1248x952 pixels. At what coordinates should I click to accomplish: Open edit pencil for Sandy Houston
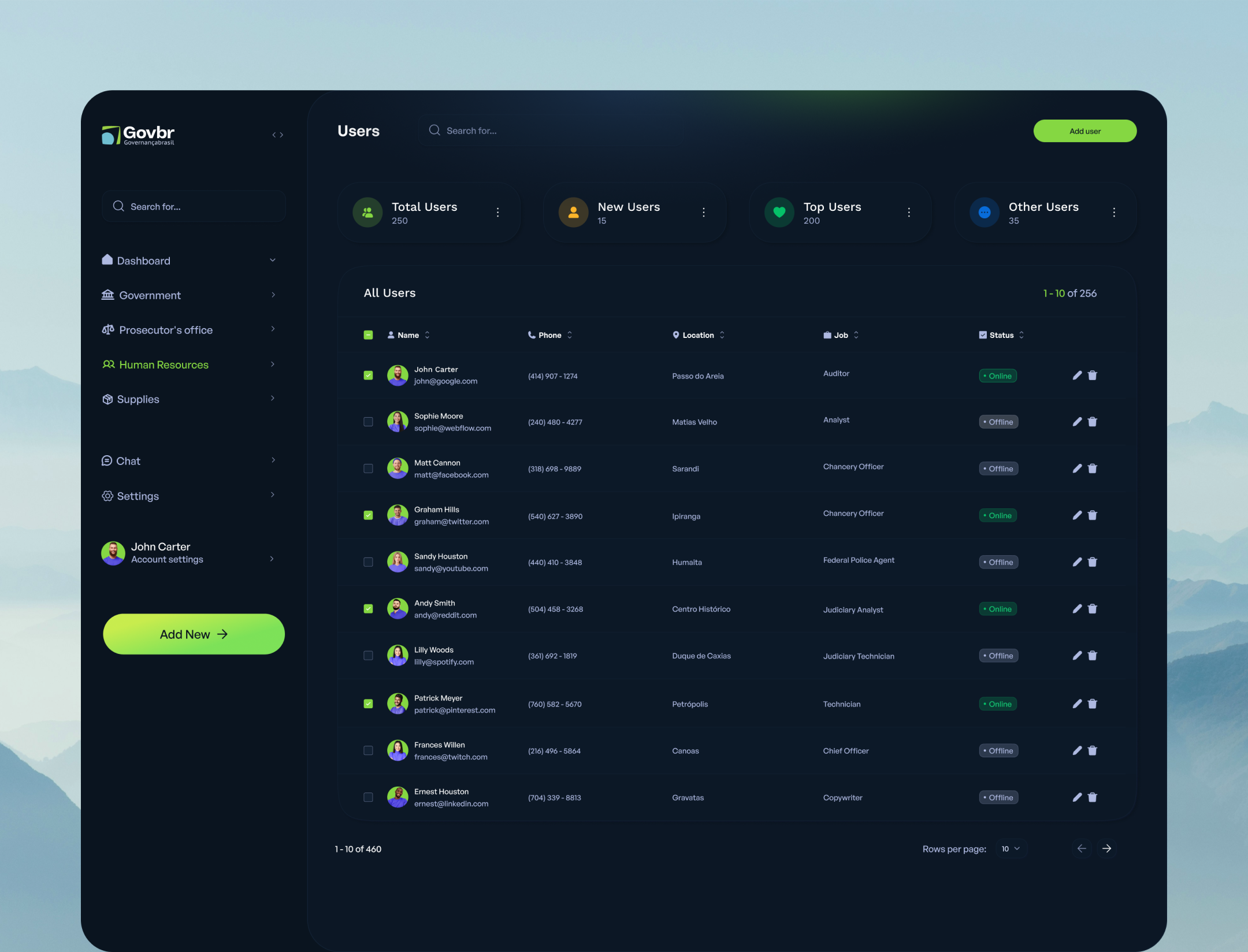click(1077, 562)
